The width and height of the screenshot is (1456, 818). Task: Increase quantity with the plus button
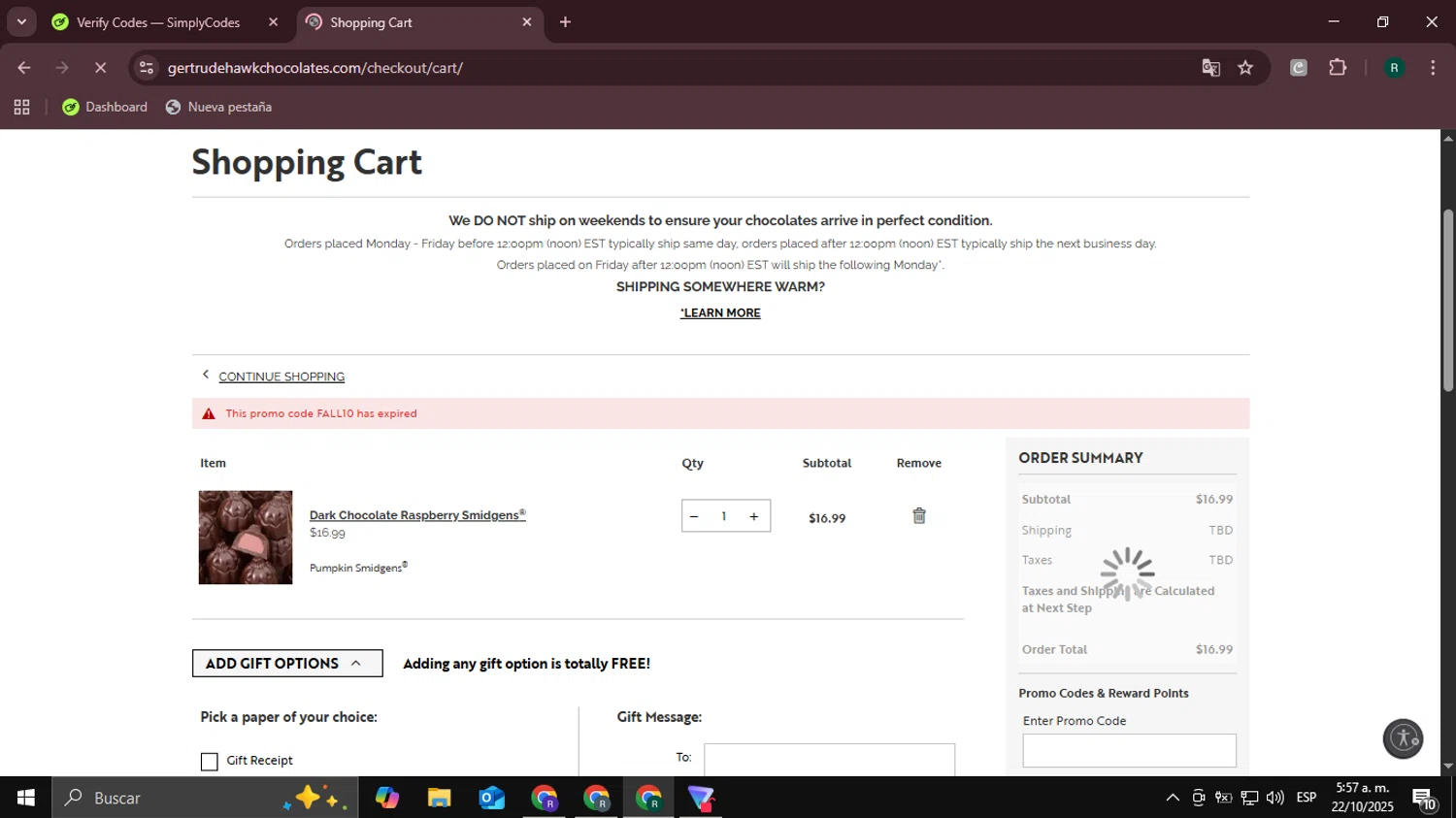[753, 516]
